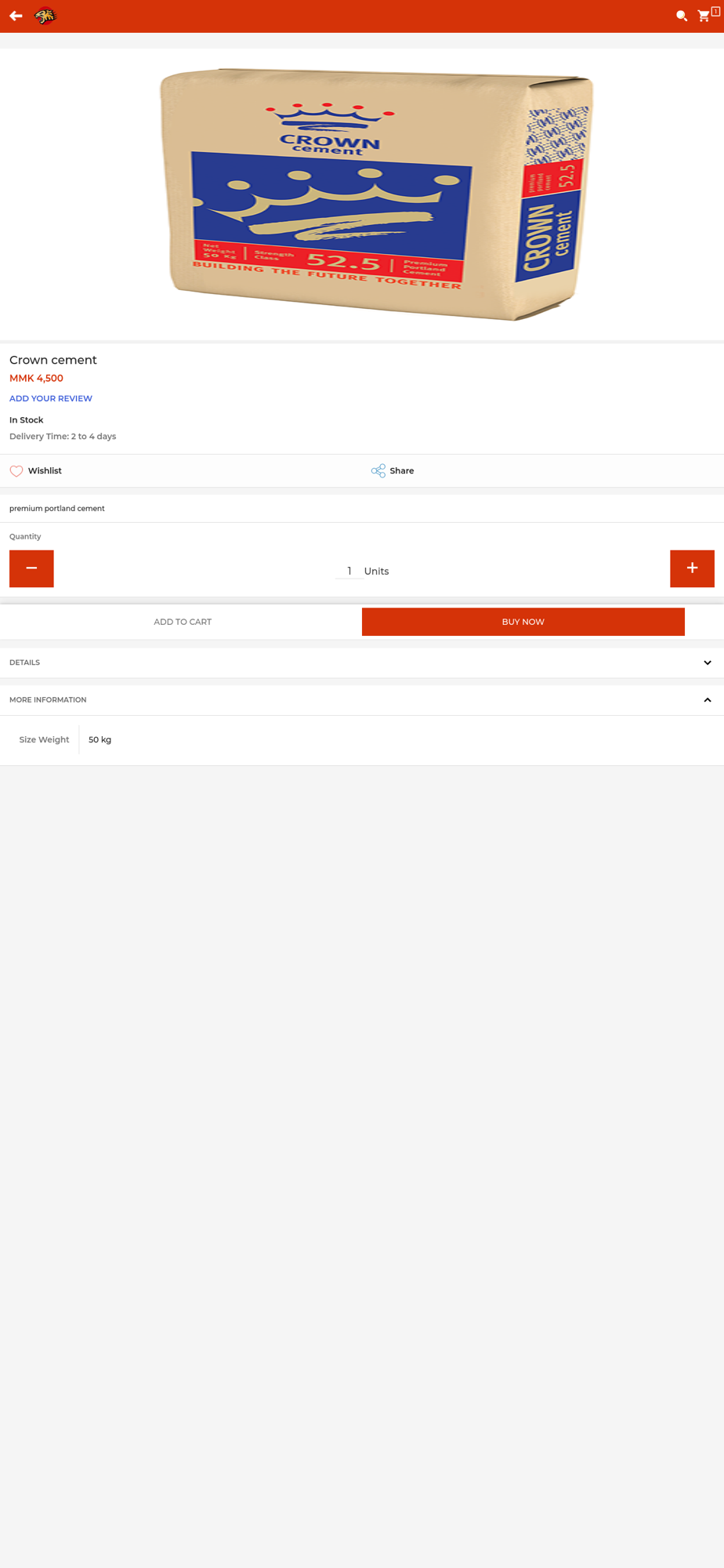724x1568 pixels.
Task: Open the Crown cement product image
Action: pos(376,194)
